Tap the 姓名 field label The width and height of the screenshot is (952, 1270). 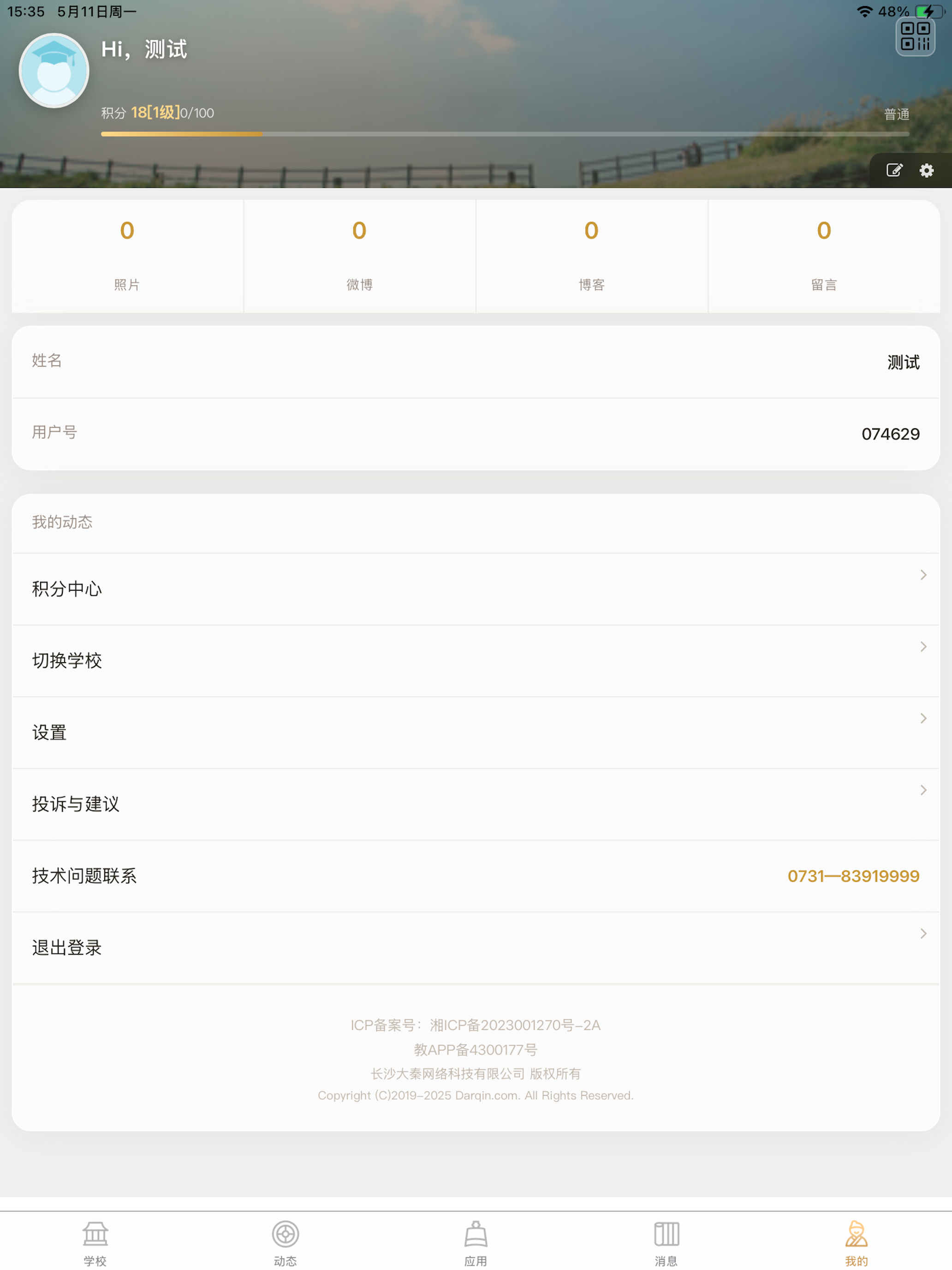[47, 360]
